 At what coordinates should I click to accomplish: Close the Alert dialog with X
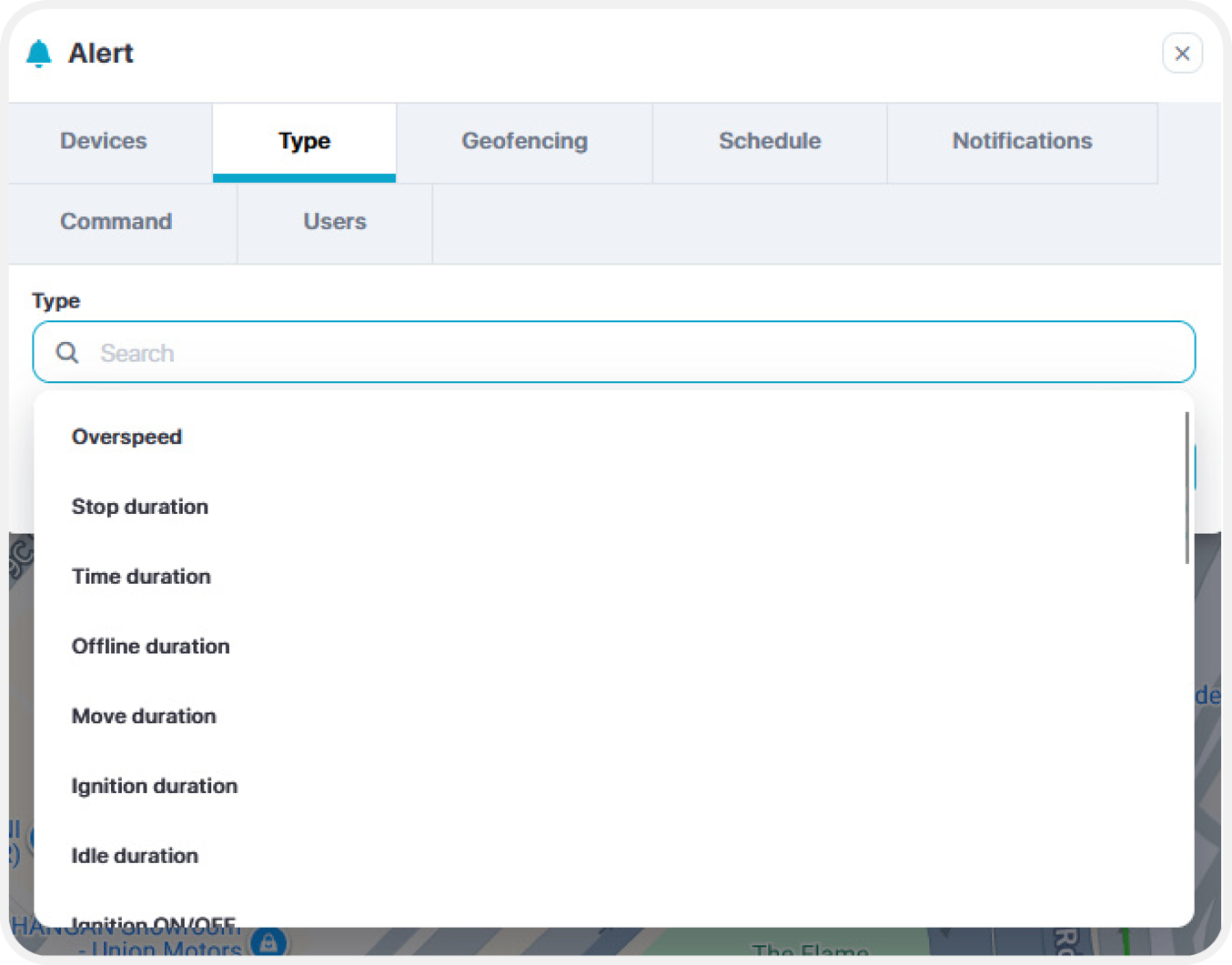pyautogui.click(x=1182, y=54)
